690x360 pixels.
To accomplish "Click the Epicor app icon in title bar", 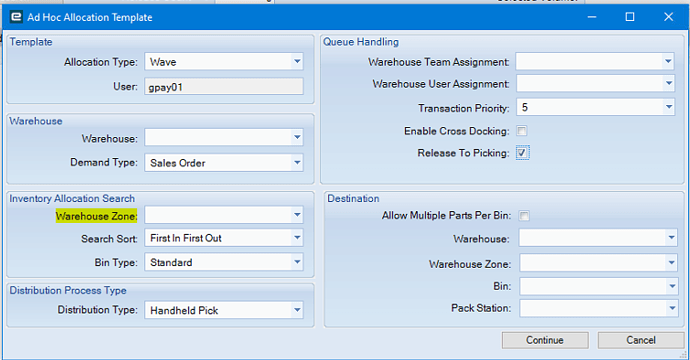I will (x=16, y=17).
